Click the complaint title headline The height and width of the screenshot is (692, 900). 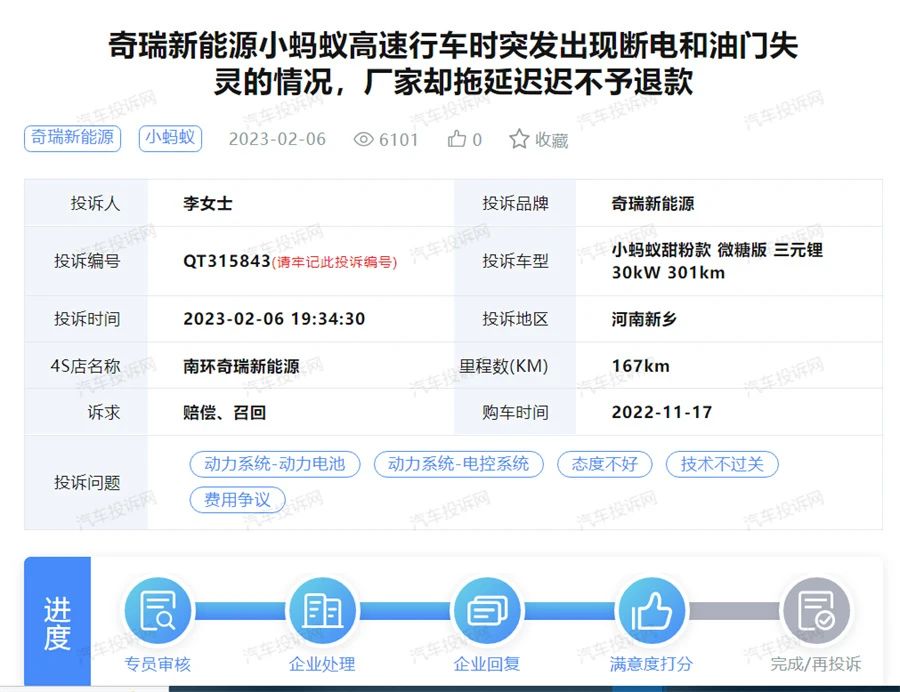(452, 64)
